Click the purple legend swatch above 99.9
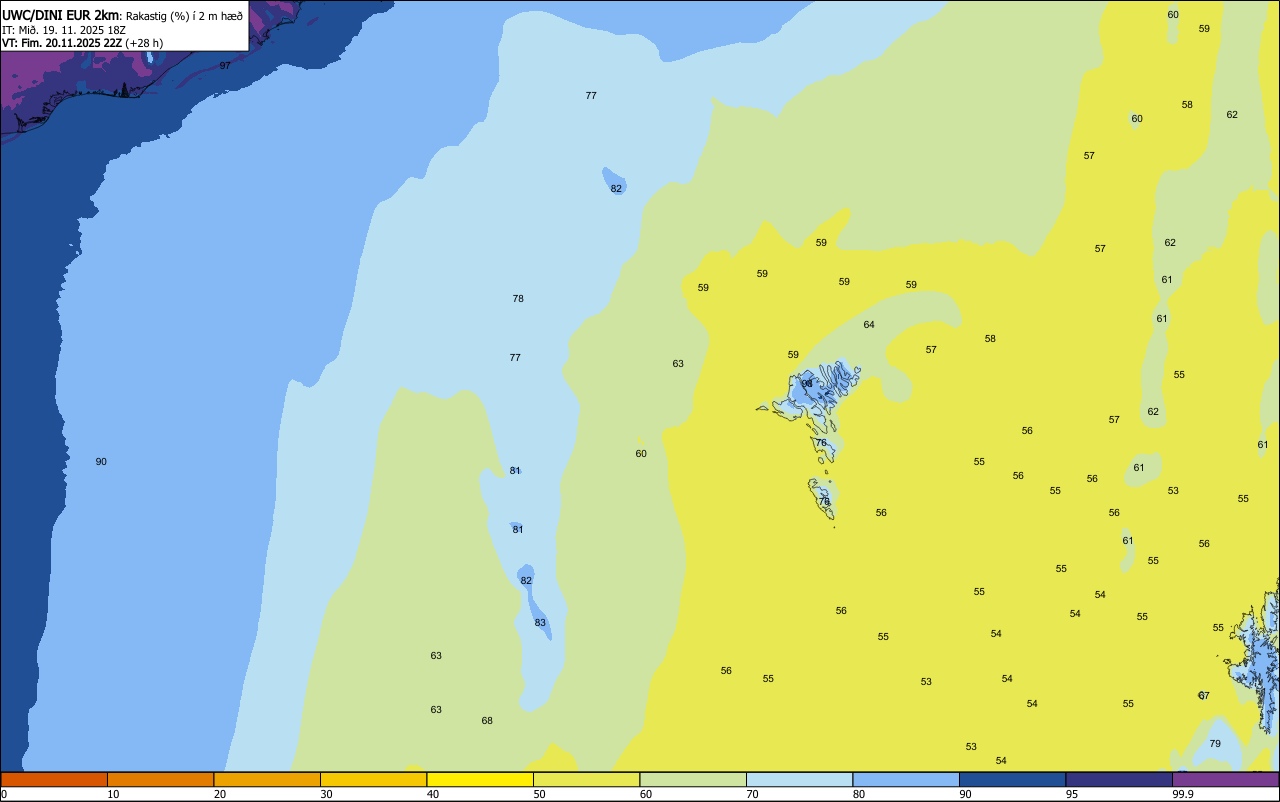Screen dimensions: 1280x802 click(1225, 779)
